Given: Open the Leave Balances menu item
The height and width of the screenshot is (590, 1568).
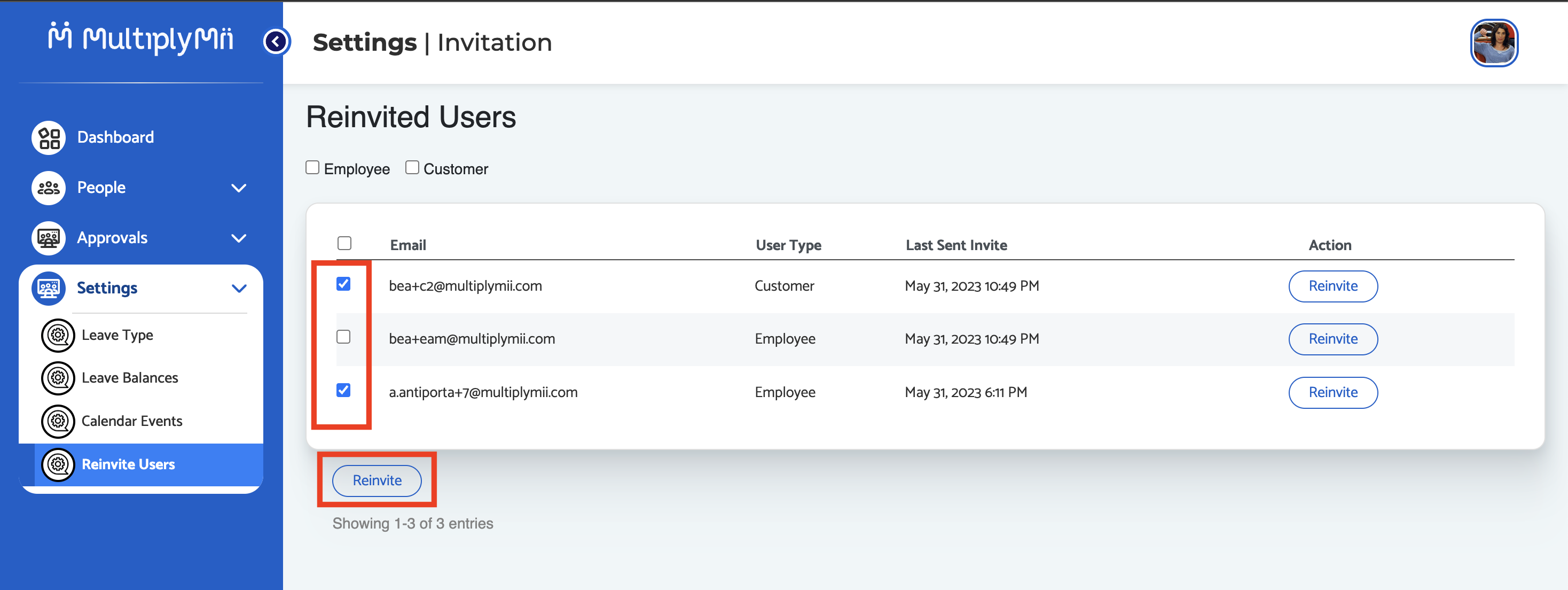Looking at the screenshot, I should [x=130, y=377].
